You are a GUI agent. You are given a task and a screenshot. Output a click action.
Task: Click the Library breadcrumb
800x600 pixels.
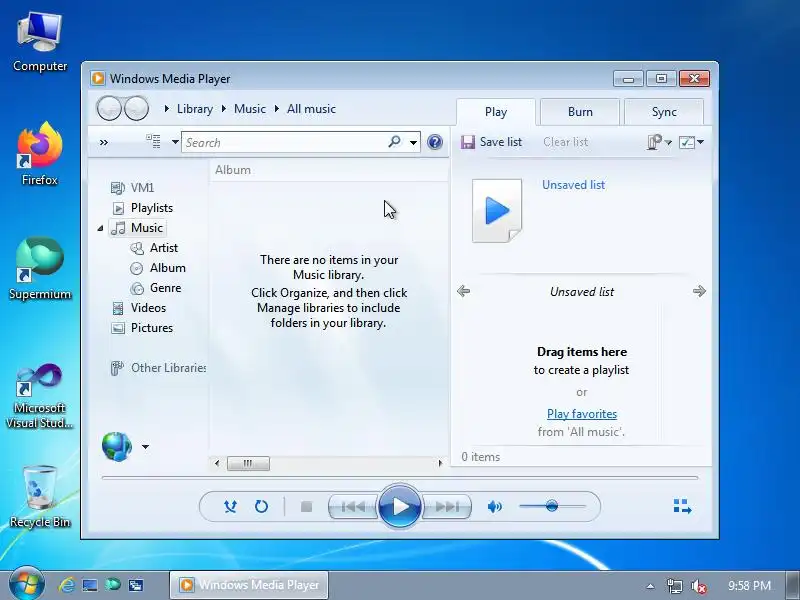195,109
